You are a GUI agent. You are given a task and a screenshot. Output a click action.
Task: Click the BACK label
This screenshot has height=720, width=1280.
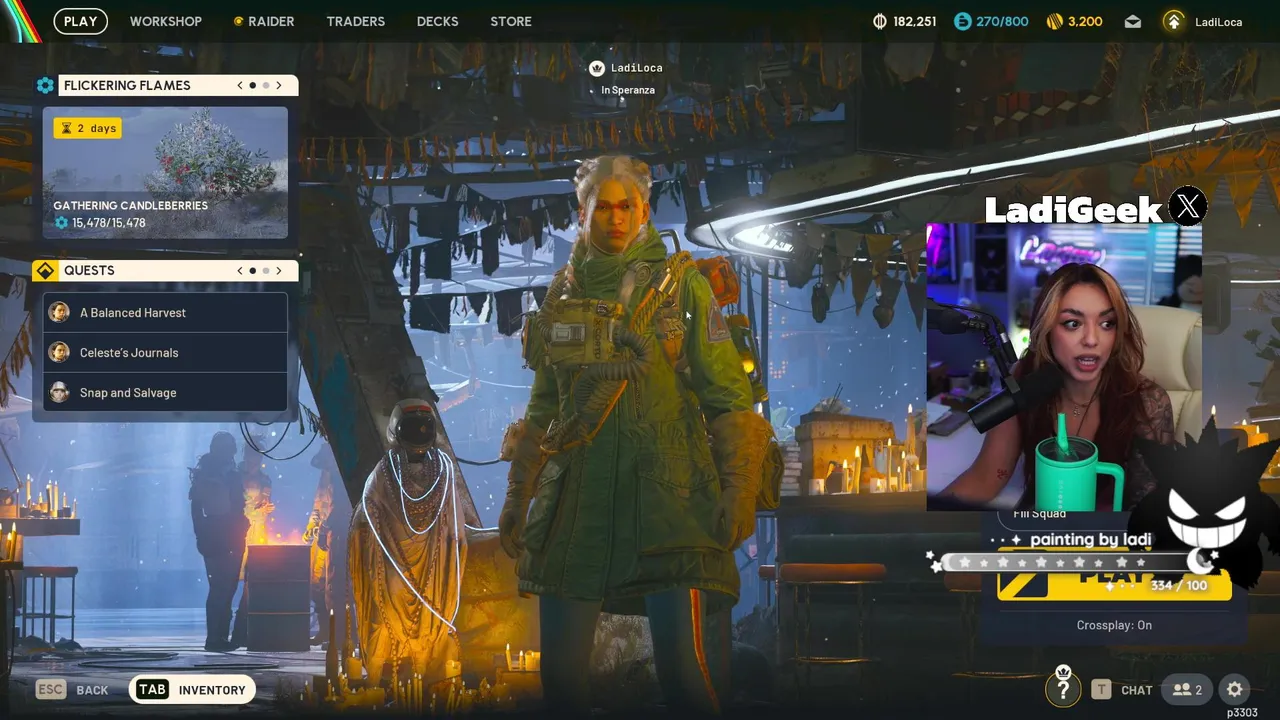[92, 690]
